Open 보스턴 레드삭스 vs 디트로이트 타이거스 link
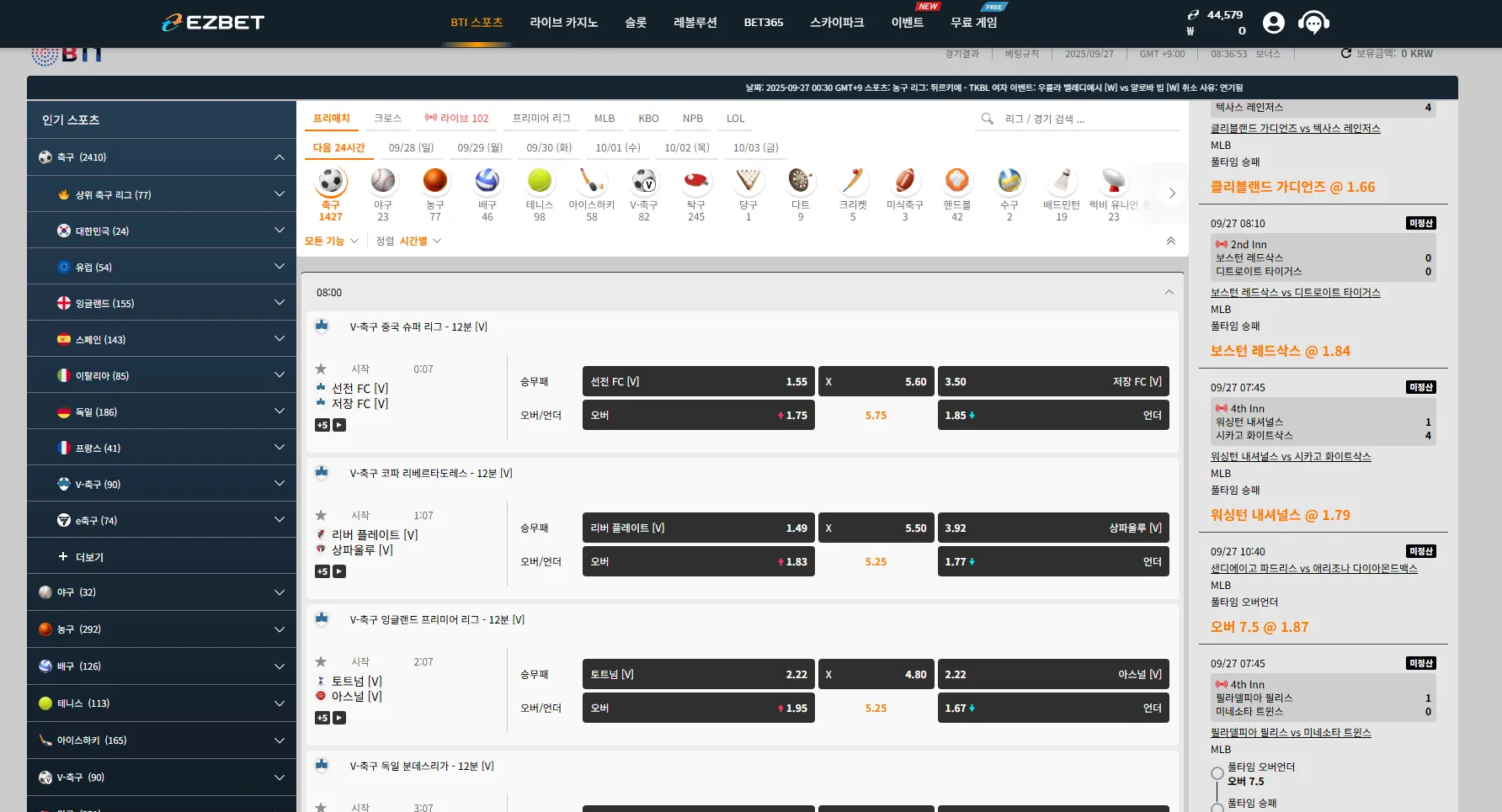The width and height of the screenshot is (1502, 812). [1295, 292]
